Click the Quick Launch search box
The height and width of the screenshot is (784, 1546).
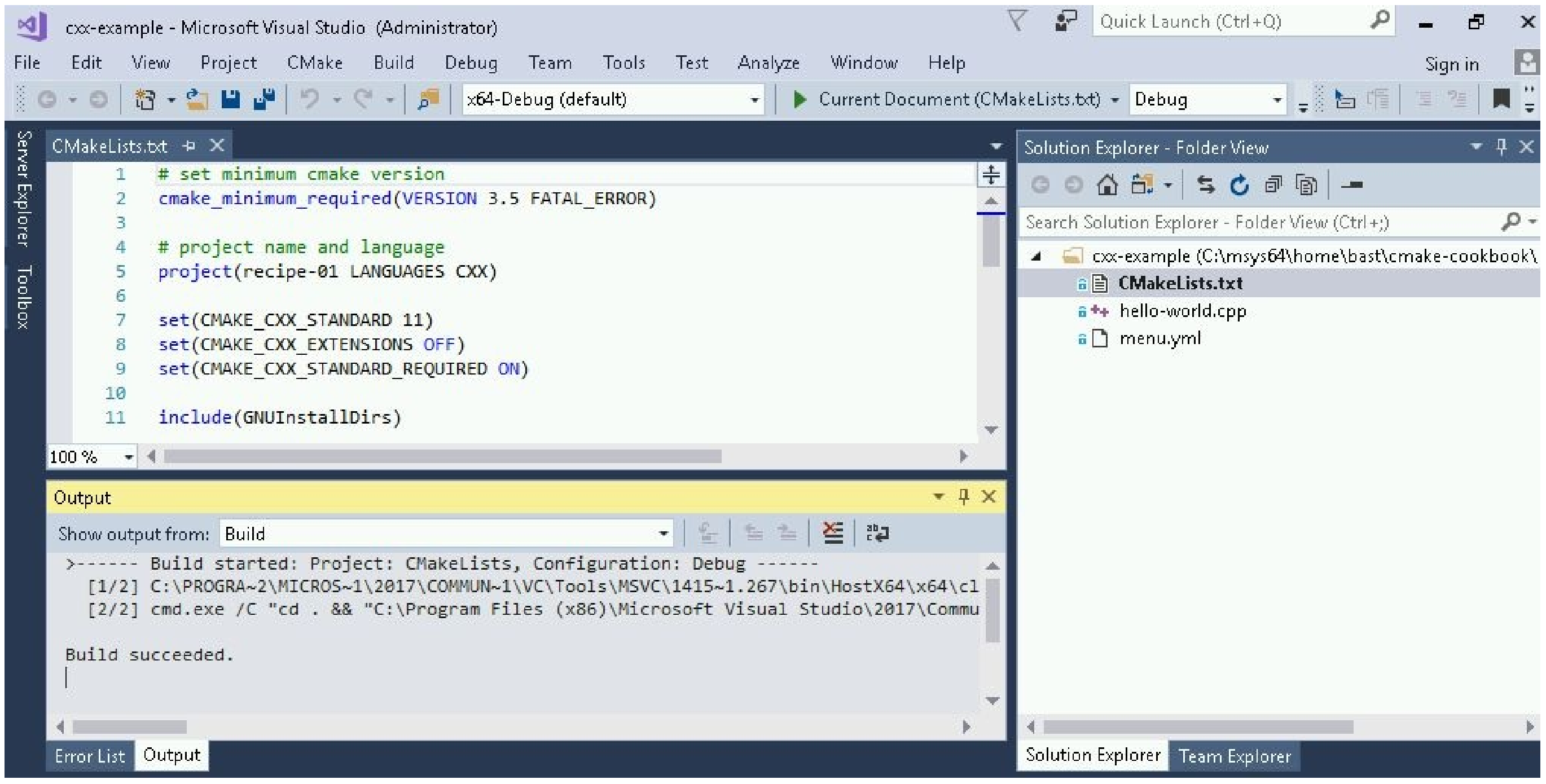(x=1231, y=22)
